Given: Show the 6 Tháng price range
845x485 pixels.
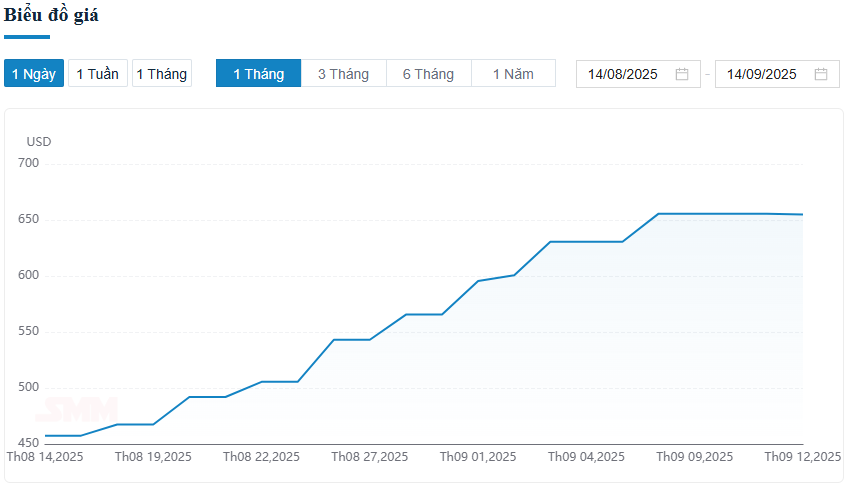Looking at the screenshot, I should (x=428, y=74).
